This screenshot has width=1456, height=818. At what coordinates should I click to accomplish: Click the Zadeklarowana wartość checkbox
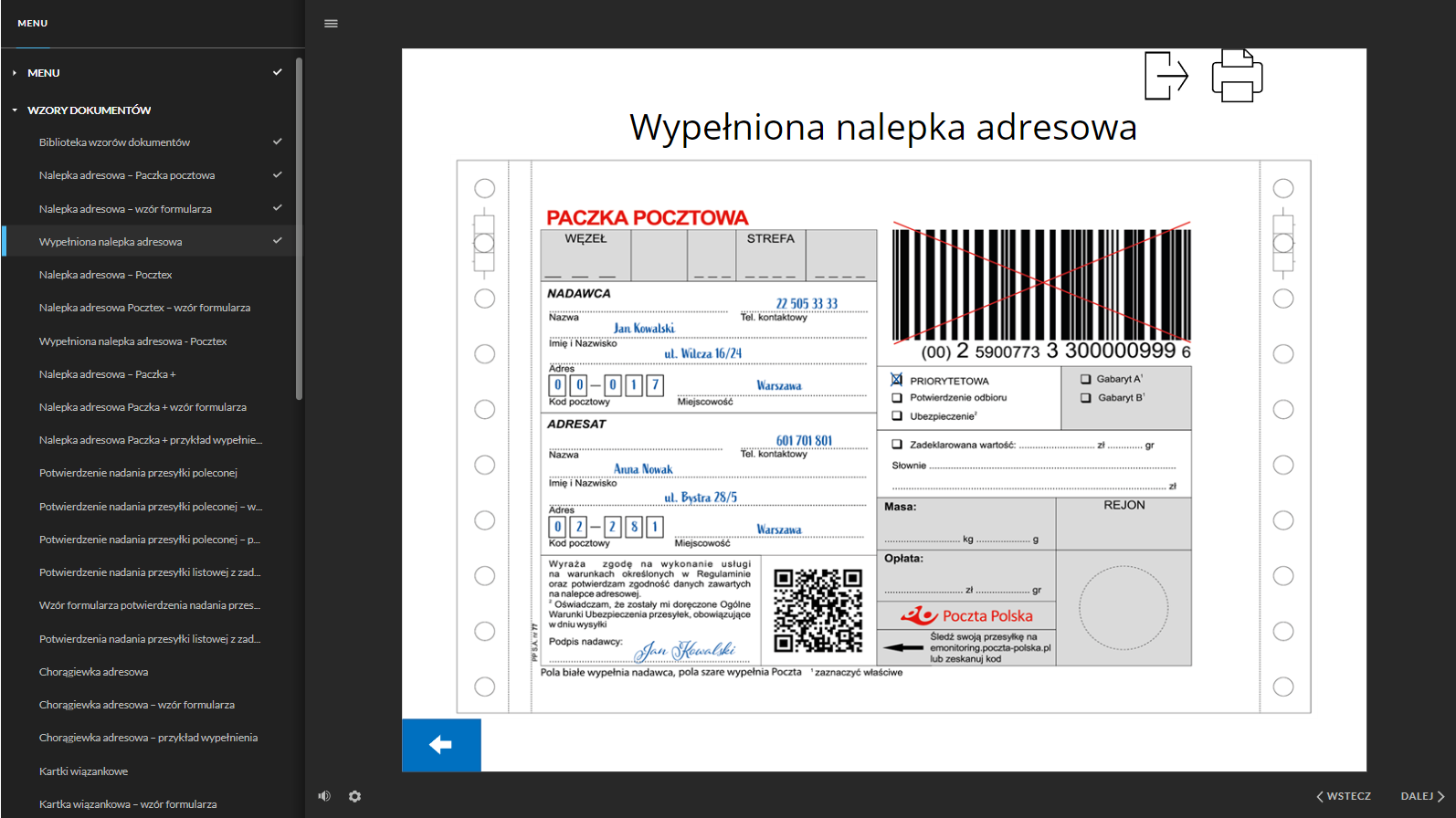coord(897,445)
